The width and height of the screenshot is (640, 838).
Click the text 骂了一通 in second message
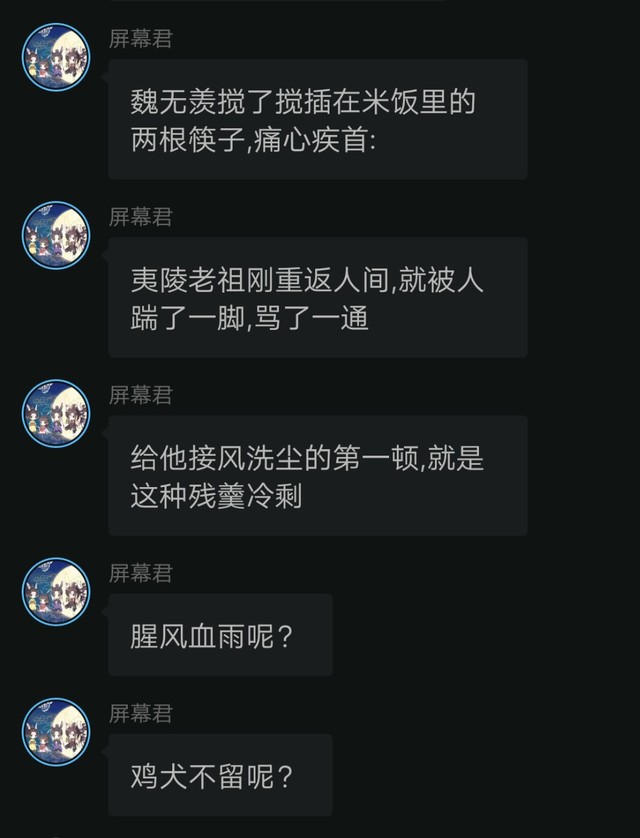[311, 319]
